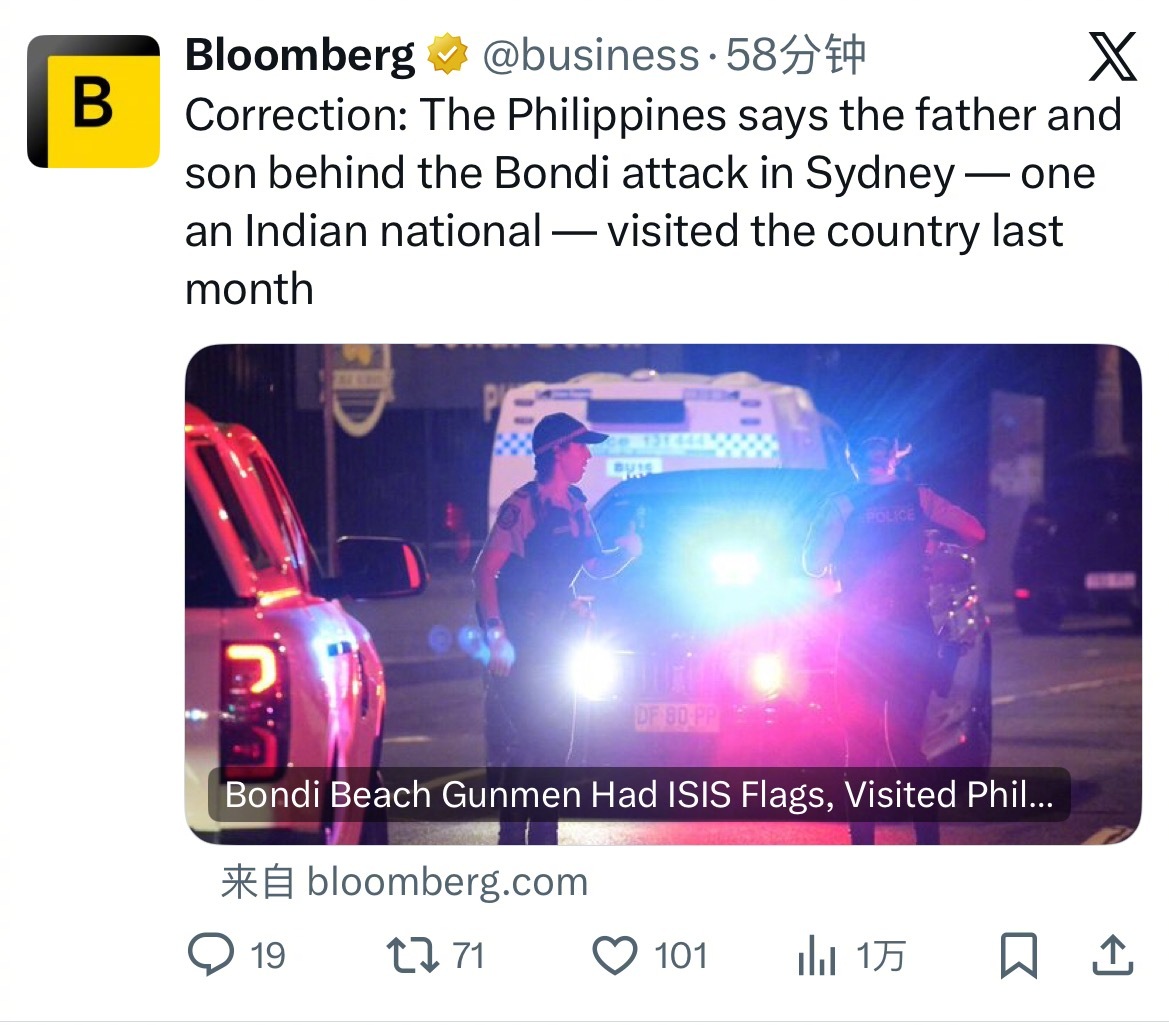Click the share upload icon
This screenshot has height=1025, width=1169.
1111,956
